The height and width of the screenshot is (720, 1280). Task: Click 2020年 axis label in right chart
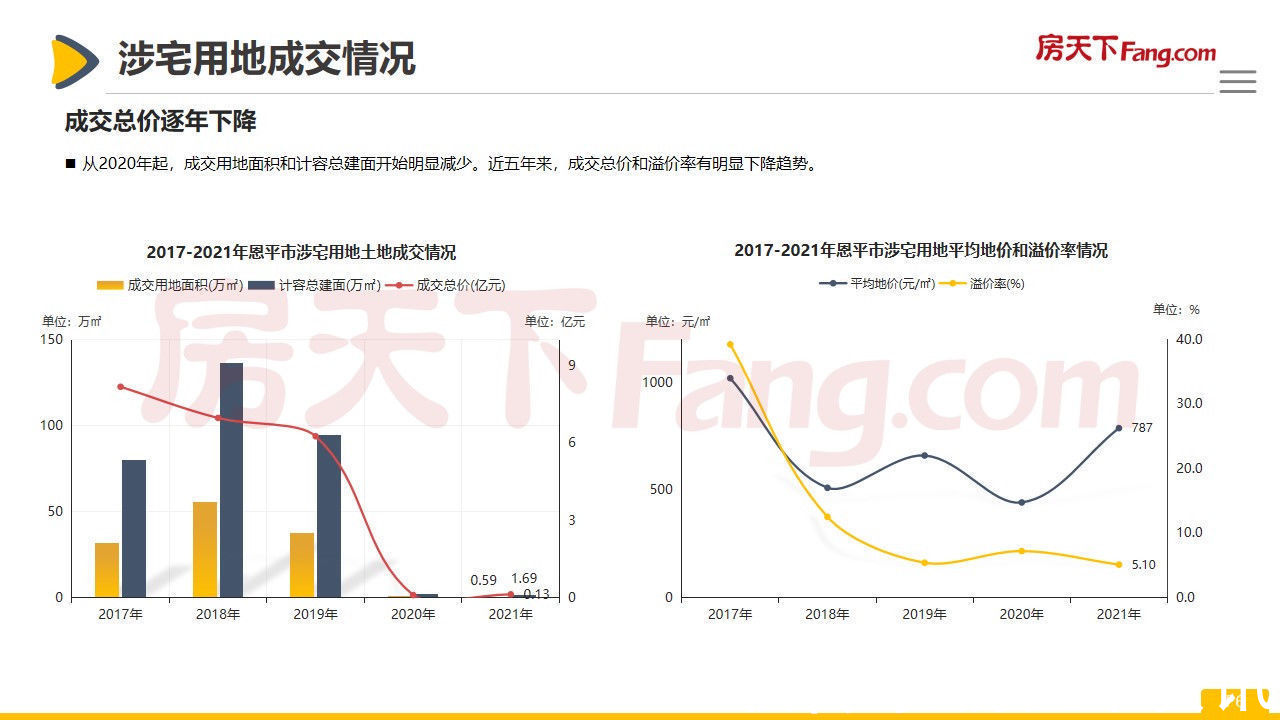click(1021, 614)
